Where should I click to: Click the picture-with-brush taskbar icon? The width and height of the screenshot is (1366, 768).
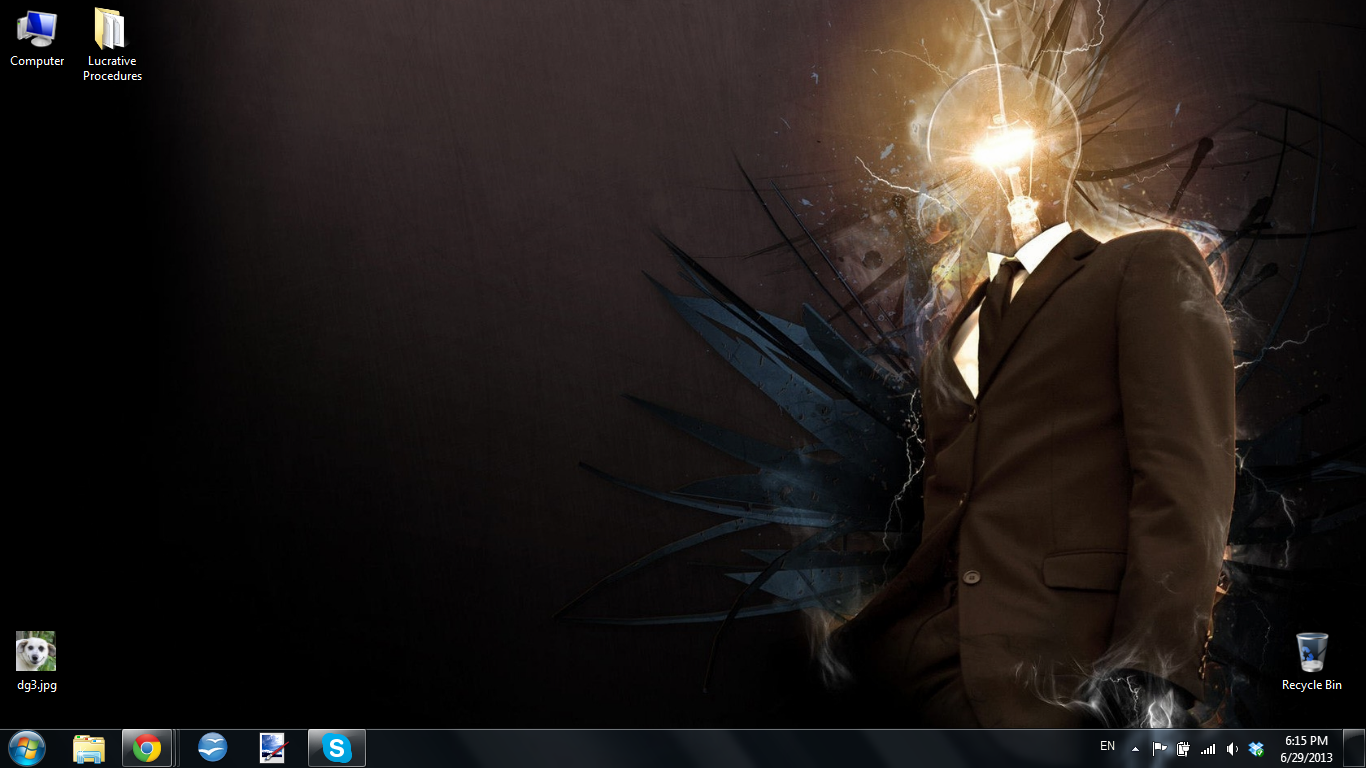click(272, 748)
